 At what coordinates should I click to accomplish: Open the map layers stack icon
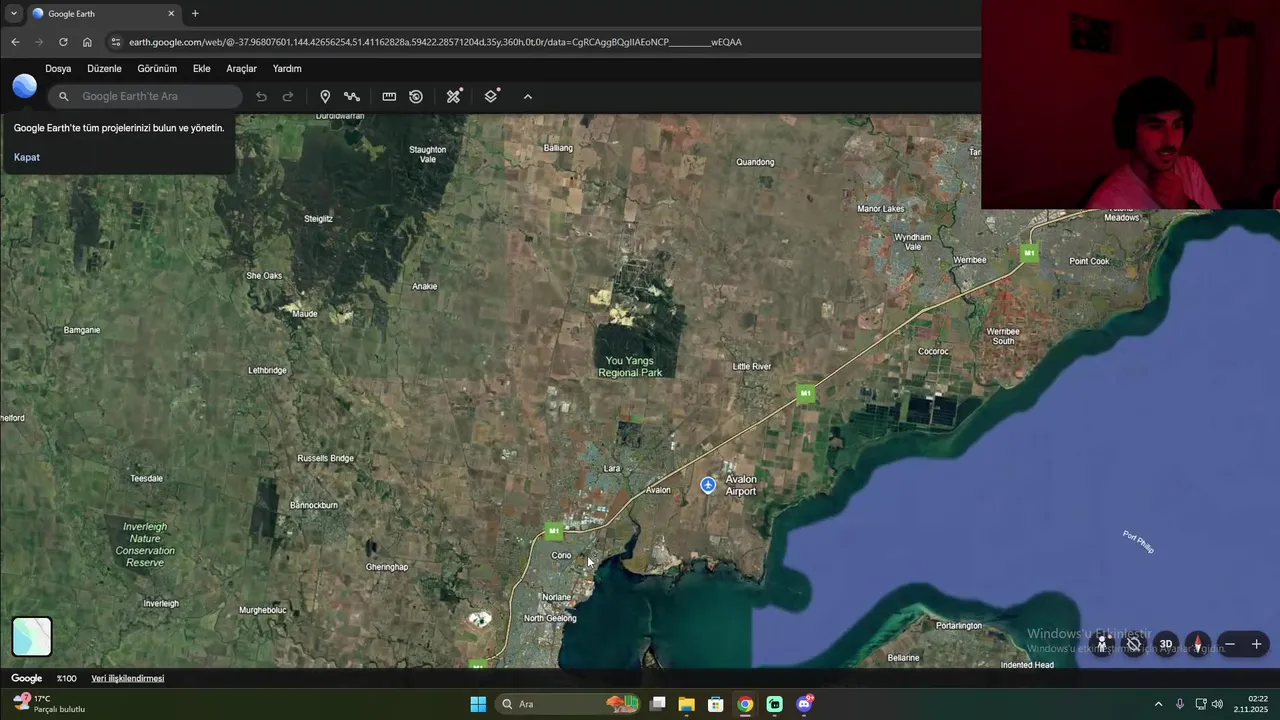491,96
